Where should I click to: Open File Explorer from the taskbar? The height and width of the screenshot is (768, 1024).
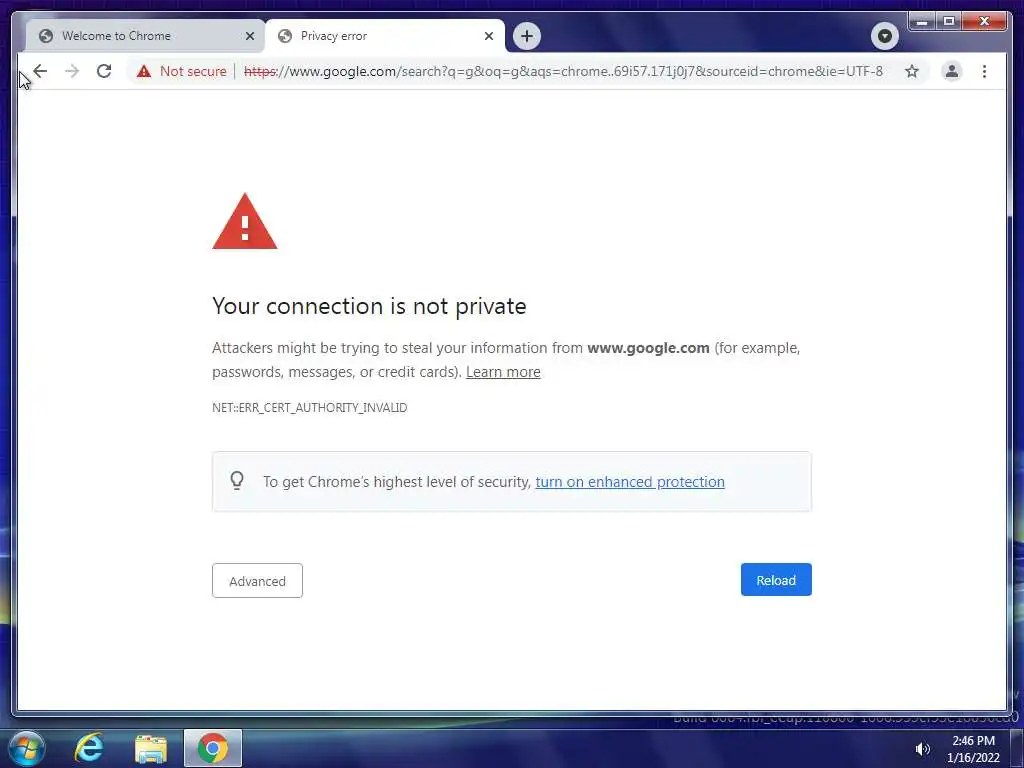pos(151,748)
